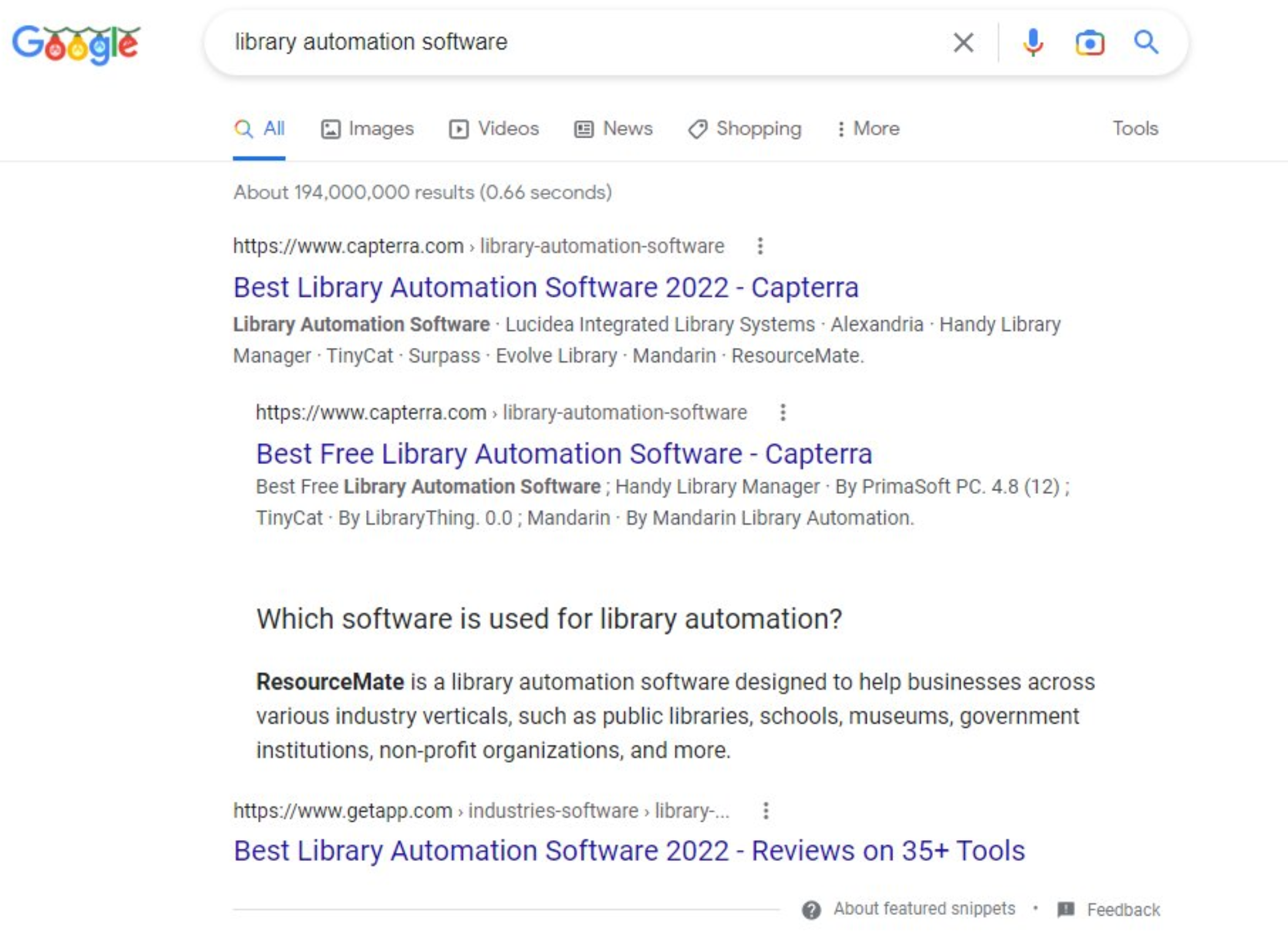1288x945 pixels.
Task: Switch to the Images tab
Action: coord(368,129)
